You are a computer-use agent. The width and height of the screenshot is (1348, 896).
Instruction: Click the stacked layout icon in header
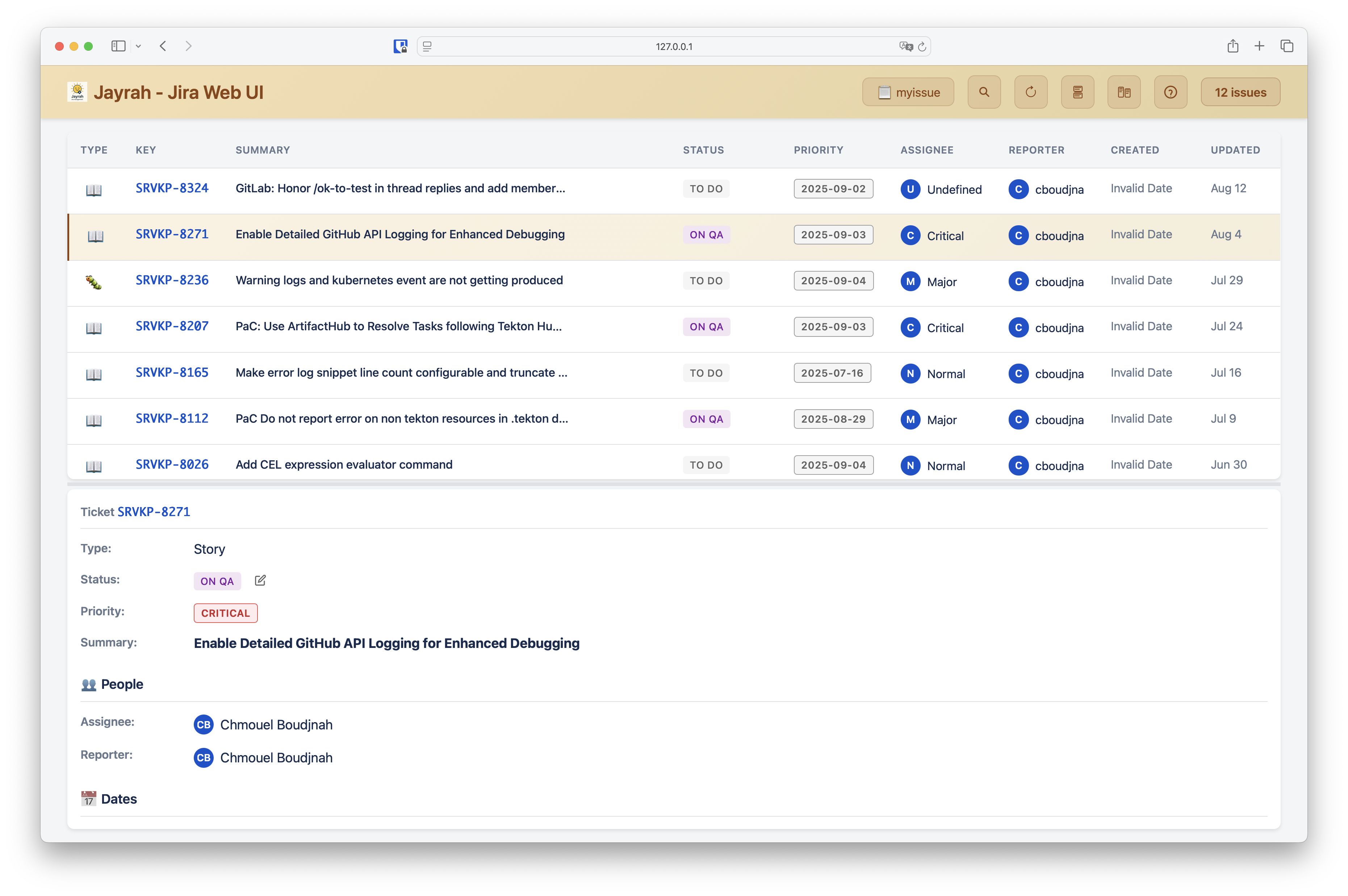click(x=1077, y=92)
